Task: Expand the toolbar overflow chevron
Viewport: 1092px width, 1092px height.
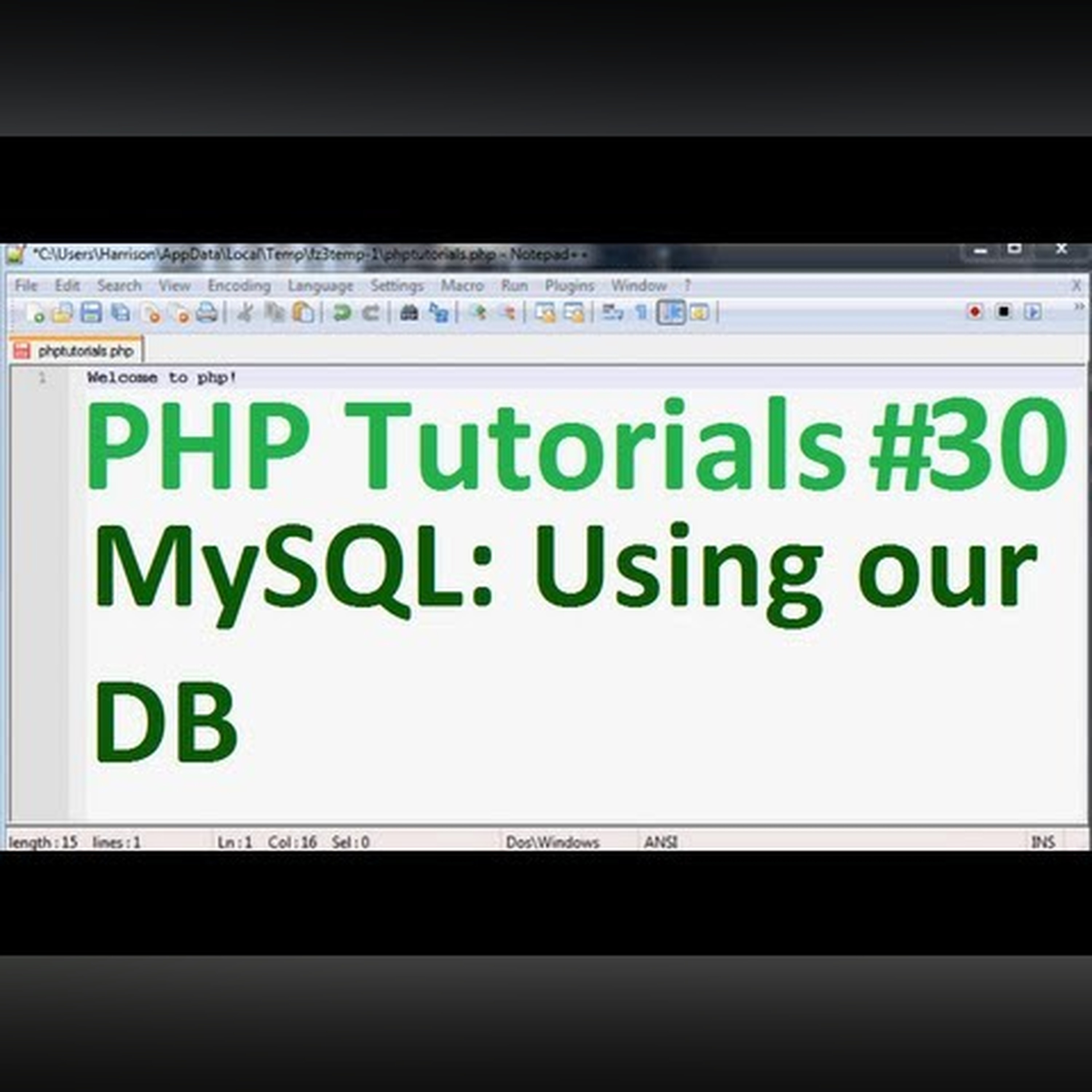Action: click(1080, 306)
